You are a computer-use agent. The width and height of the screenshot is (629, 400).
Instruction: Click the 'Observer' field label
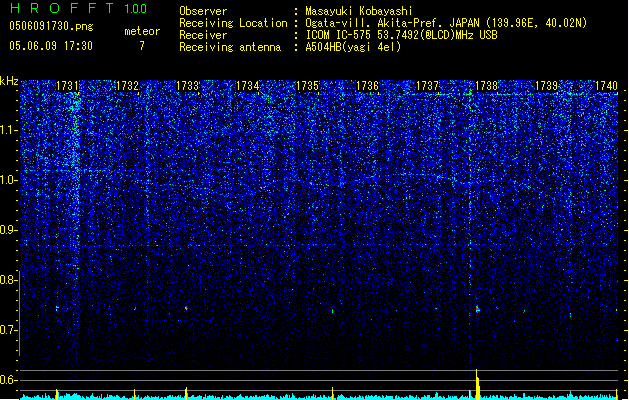pos(203,11)
